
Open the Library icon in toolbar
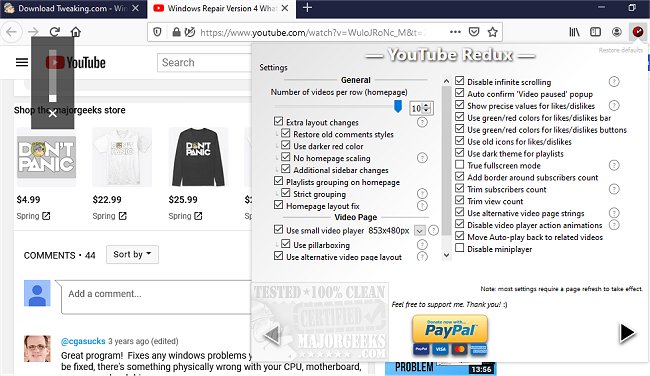(574, 32)
